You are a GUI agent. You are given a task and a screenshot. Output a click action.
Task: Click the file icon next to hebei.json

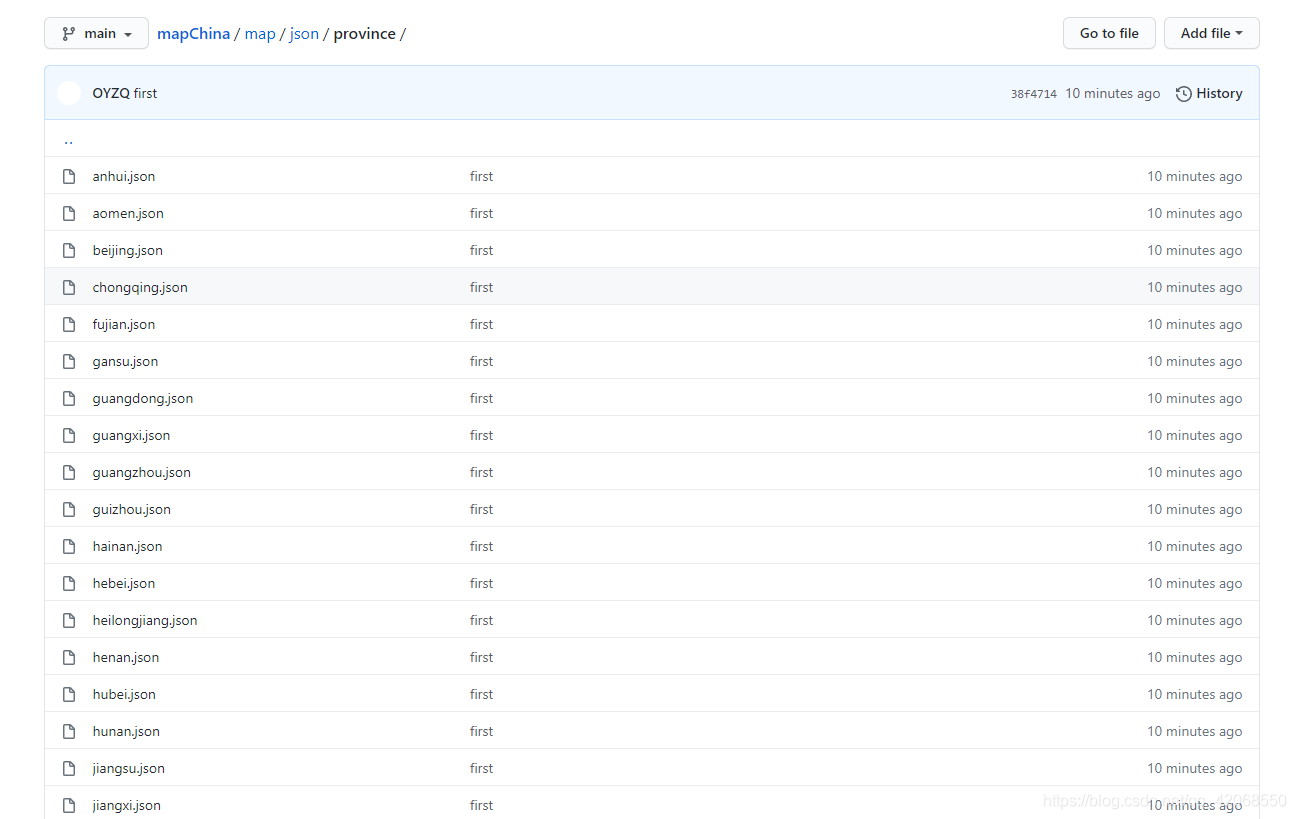69,583
